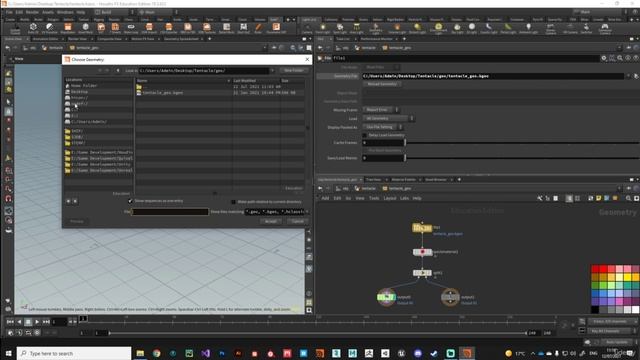The height and width of the screenshot is (360, 640).
Task: Open the network editor Layout menu
Action: (390, 198)
